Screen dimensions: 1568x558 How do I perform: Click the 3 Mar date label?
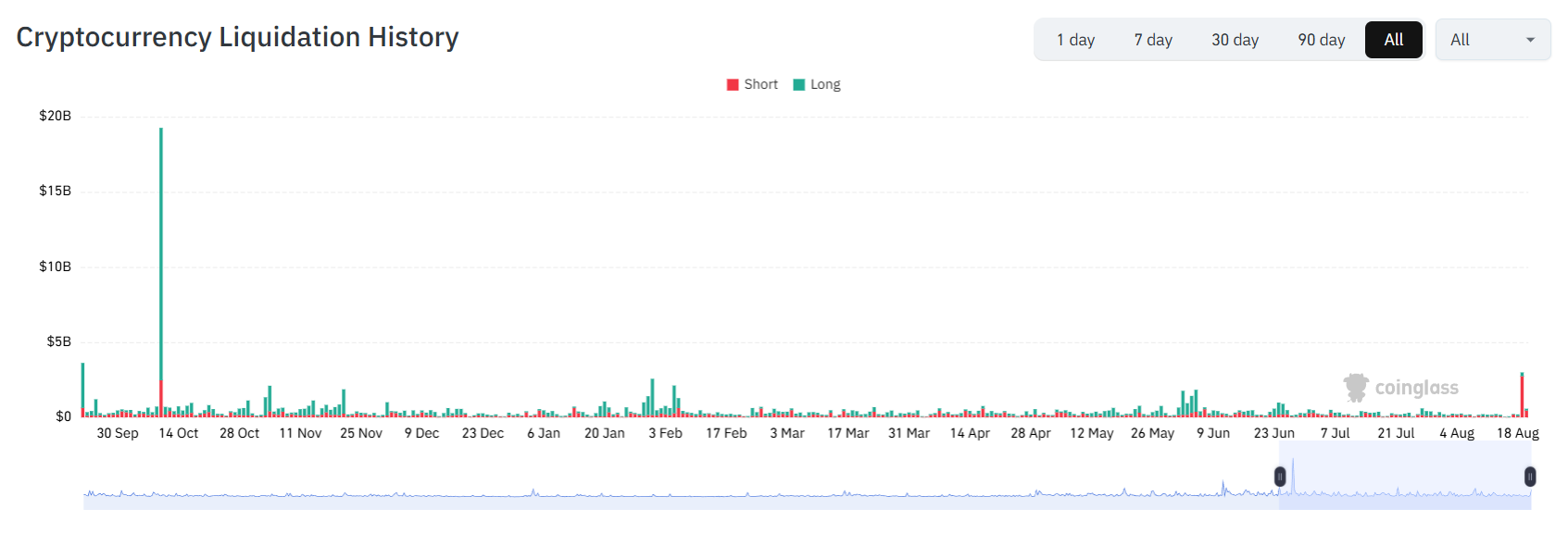coord(787,433)
